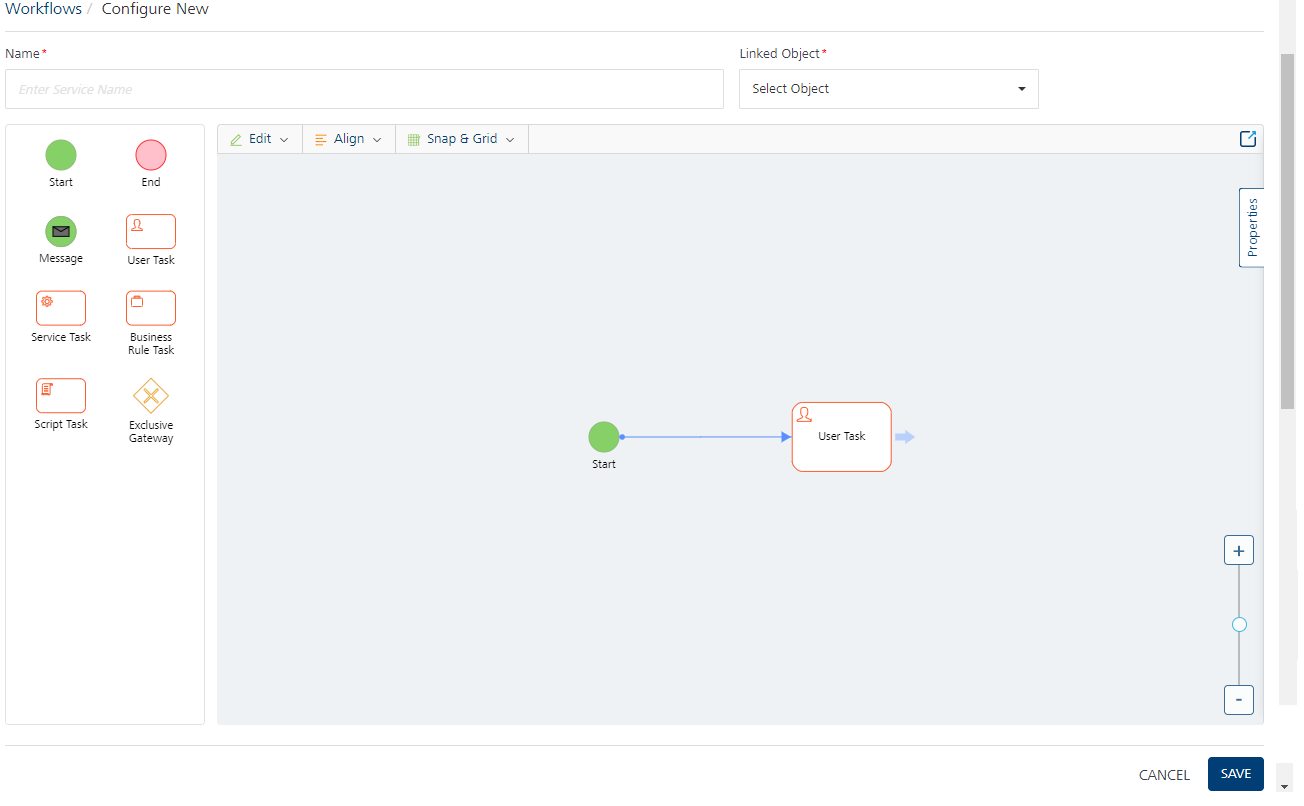Viewport: 1304px width, 806px height.
Task: Select the Script Task palette element
Action: [x=60, y=395]
